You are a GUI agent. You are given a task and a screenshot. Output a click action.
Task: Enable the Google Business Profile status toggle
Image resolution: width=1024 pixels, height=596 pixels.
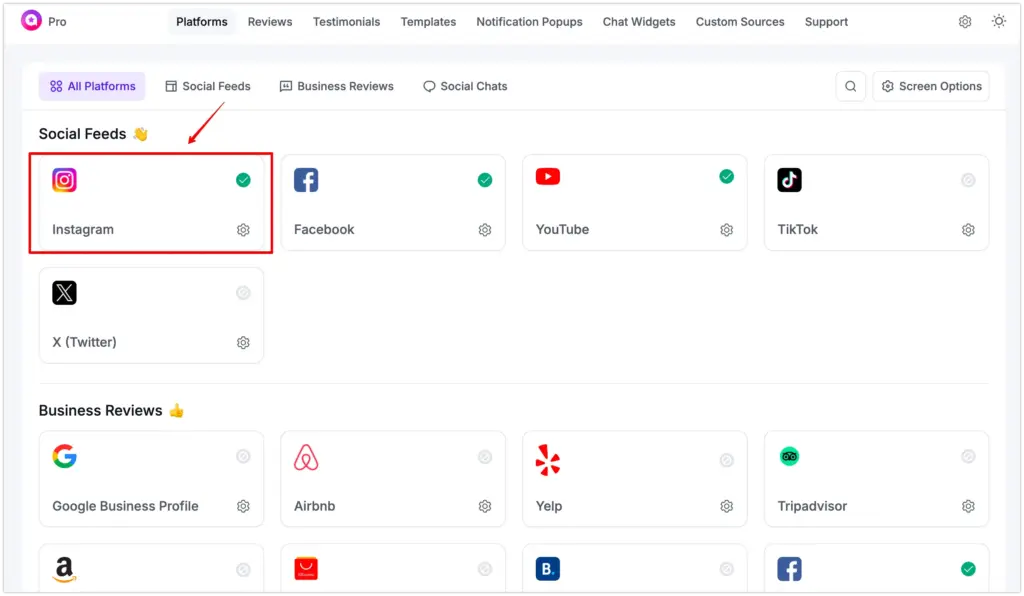pyautogui.click(x=243, y=457)
